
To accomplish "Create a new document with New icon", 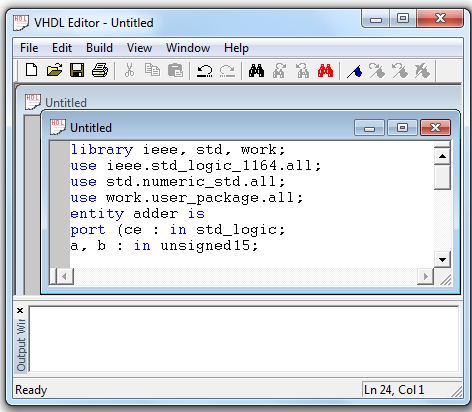I will [x=32, y=70].
